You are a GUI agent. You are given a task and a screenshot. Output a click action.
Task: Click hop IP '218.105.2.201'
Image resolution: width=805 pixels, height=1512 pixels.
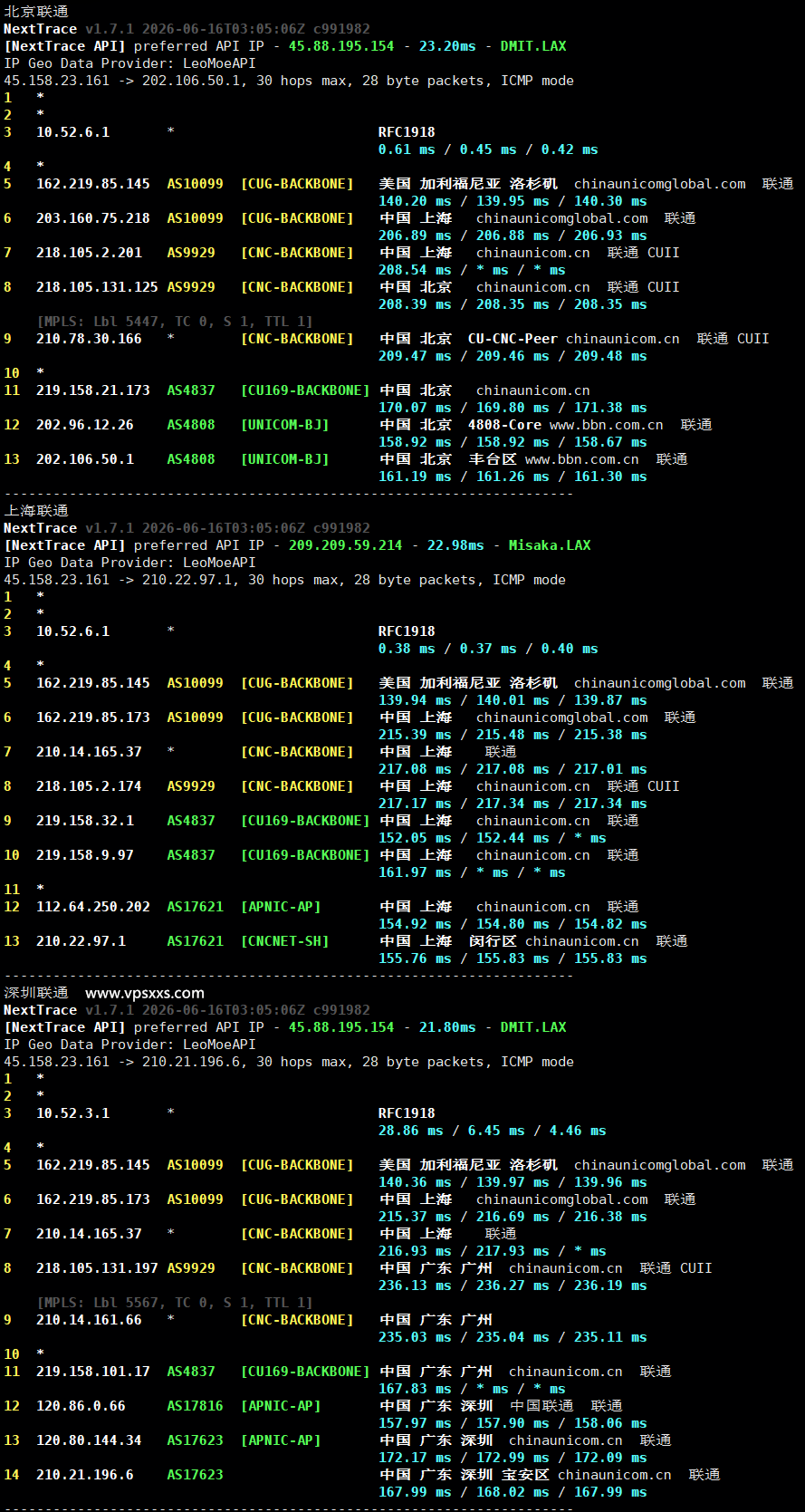[x=89, y=253]
